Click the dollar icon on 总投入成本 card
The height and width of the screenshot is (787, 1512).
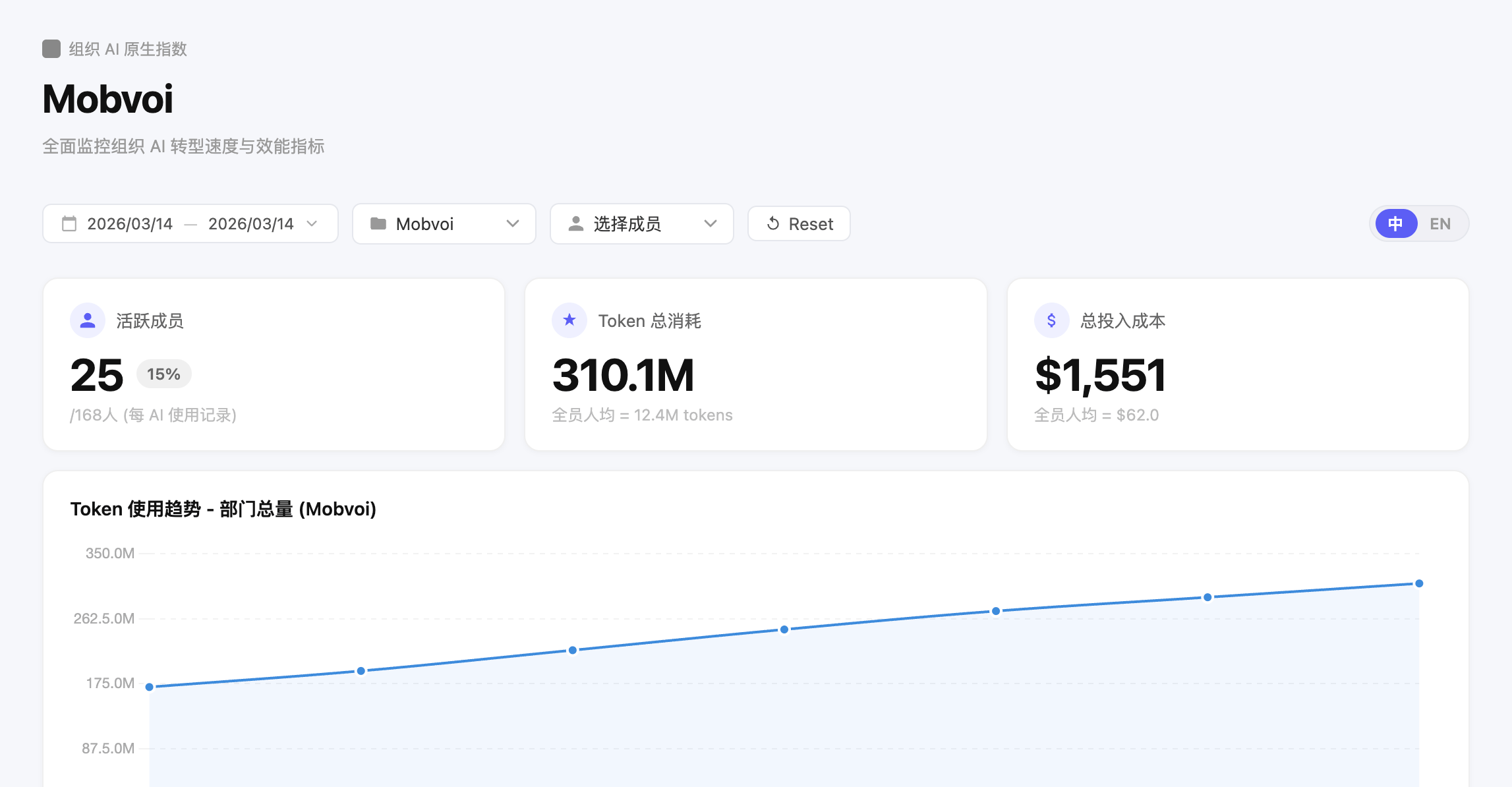pos(1052,320)
